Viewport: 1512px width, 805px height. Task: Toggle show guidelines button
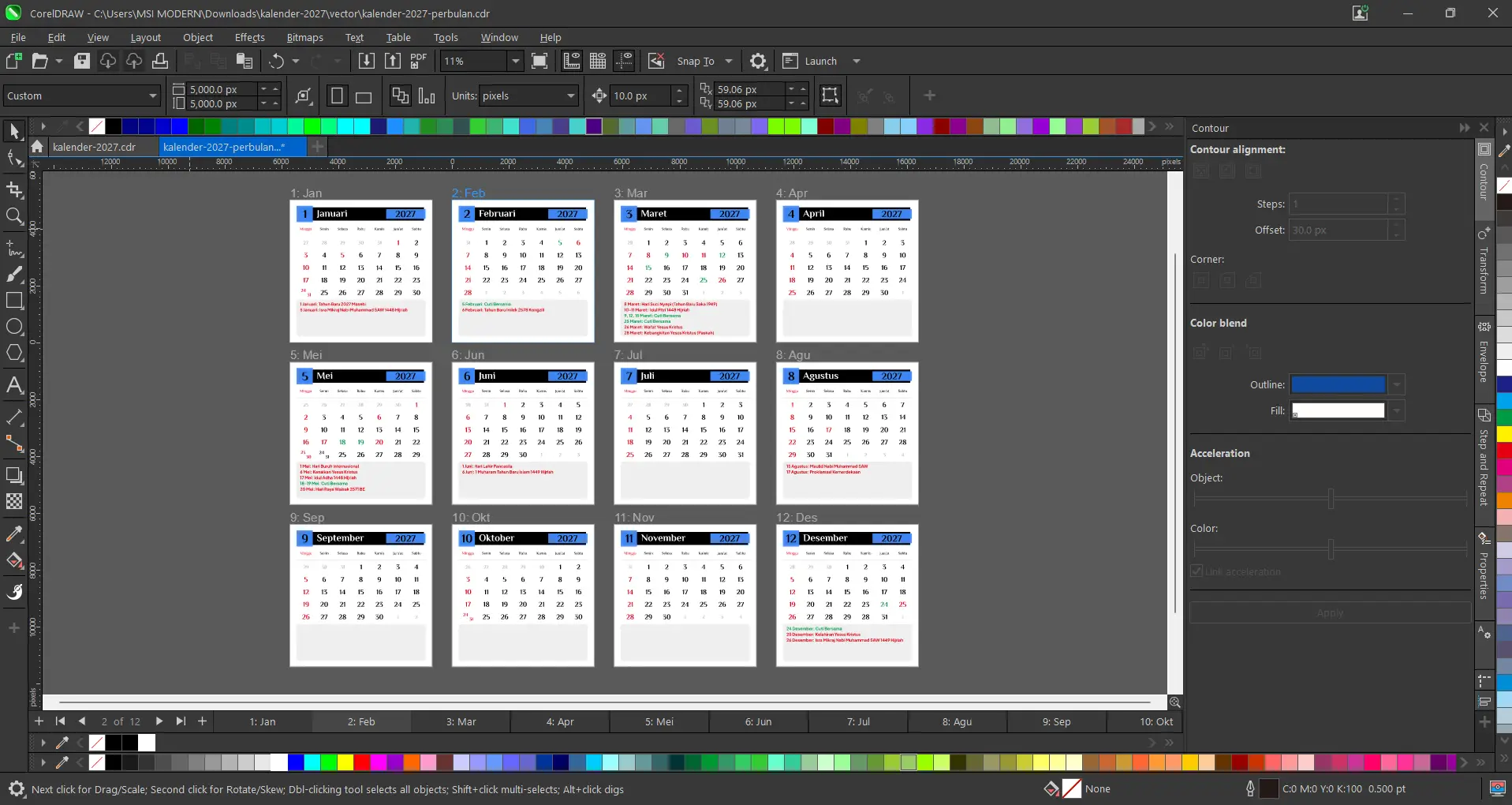pos(624,61)
